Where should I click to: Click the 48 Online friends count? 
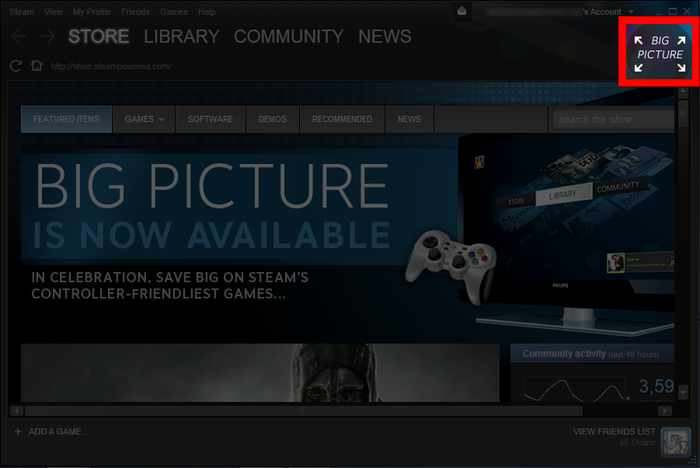click(x=637, y=443)
